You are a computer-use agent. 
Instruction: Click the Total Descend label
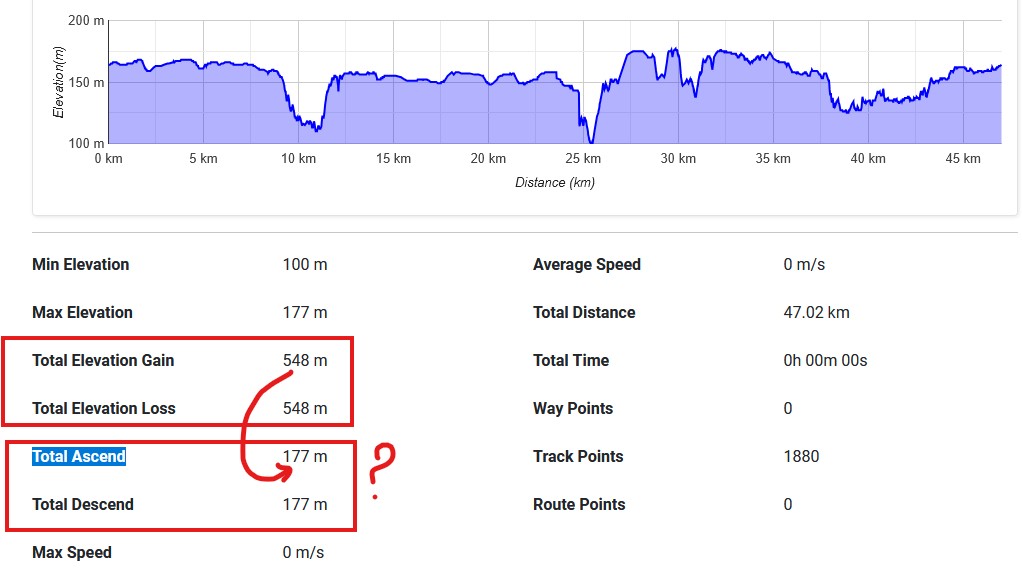83,505
